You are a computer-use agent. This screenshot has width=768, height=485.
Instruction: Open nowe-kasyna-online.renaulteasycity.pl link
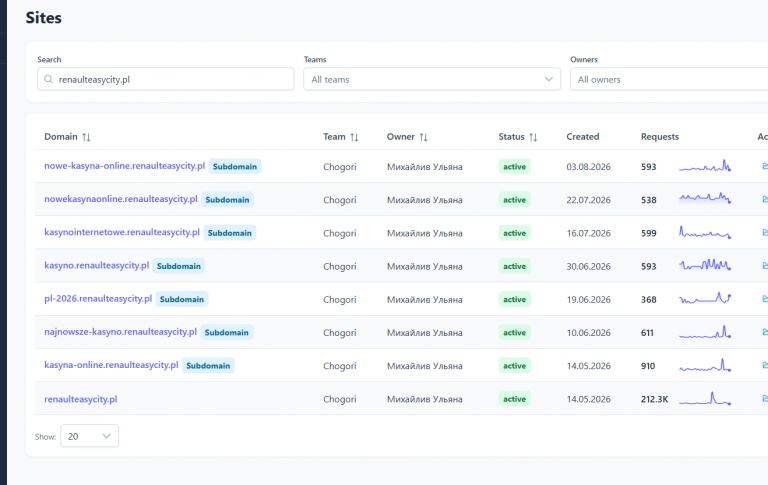coord(124,166)
